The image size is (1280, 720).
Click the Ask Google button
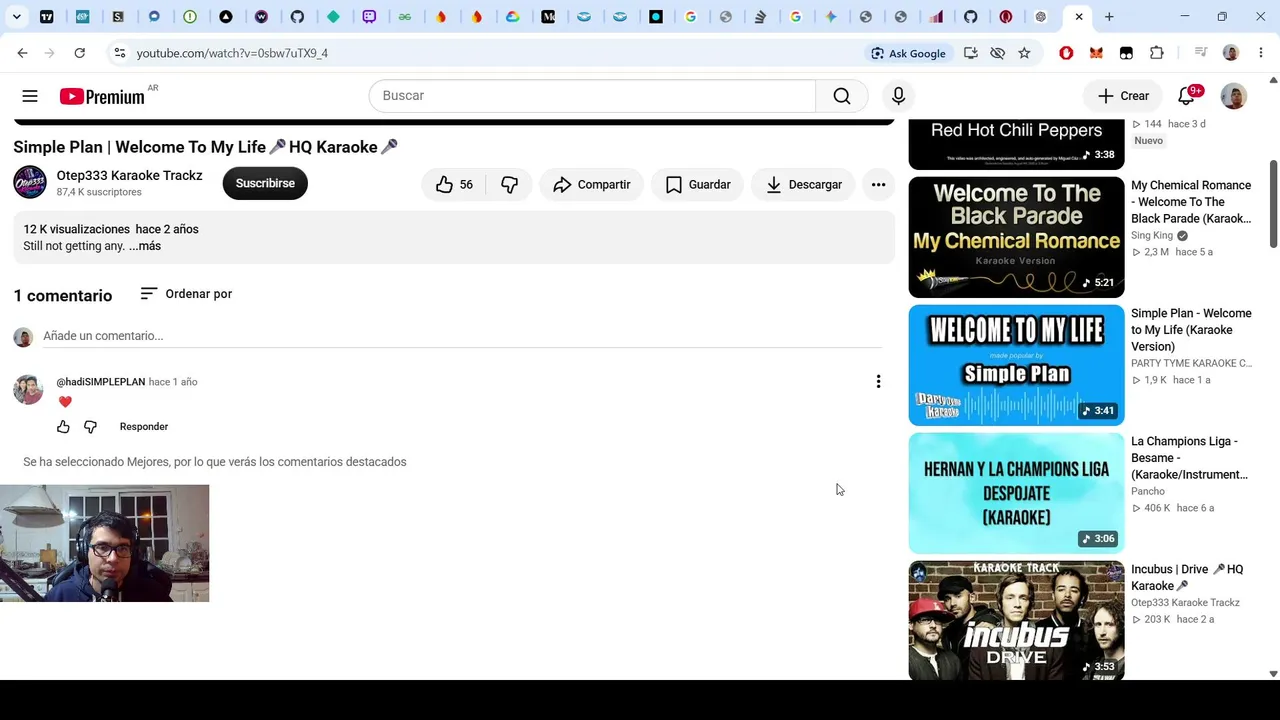908,53
